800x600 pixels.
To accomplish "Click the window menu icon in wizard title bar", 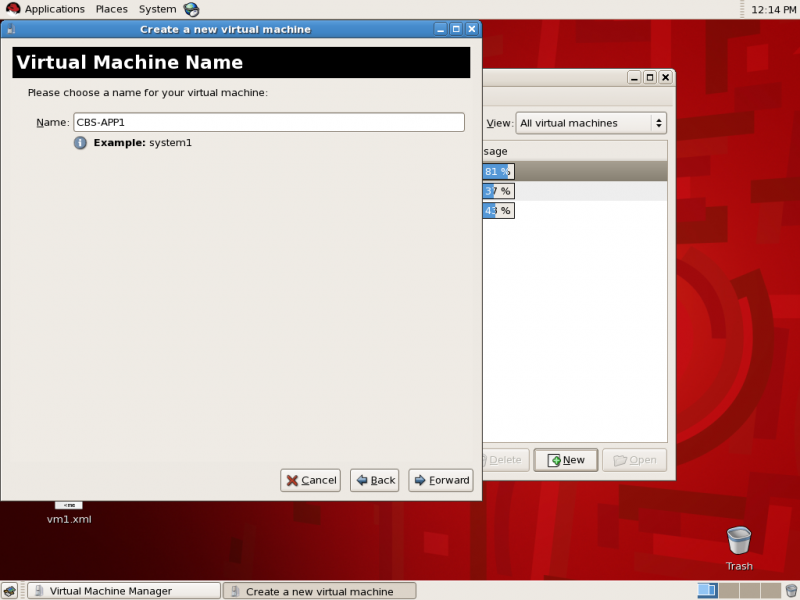I will [x=11, y=29].
